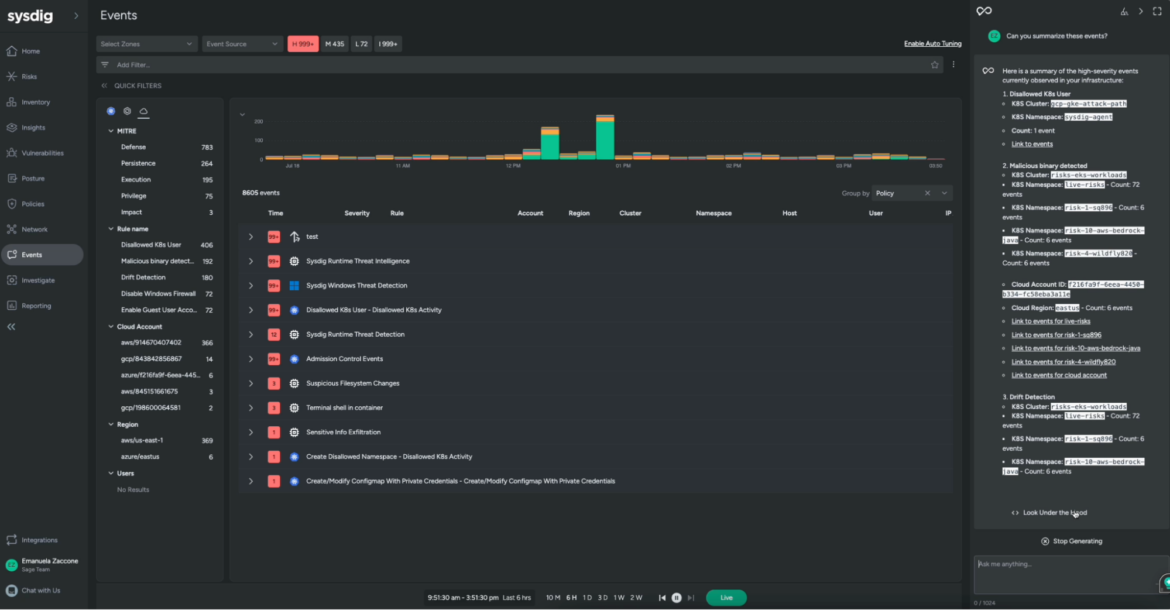Expand the Sysdig Runtime Threat Intelligence event row
Viewport: 1170px width, 610px height.
click(x=251, y=262)
